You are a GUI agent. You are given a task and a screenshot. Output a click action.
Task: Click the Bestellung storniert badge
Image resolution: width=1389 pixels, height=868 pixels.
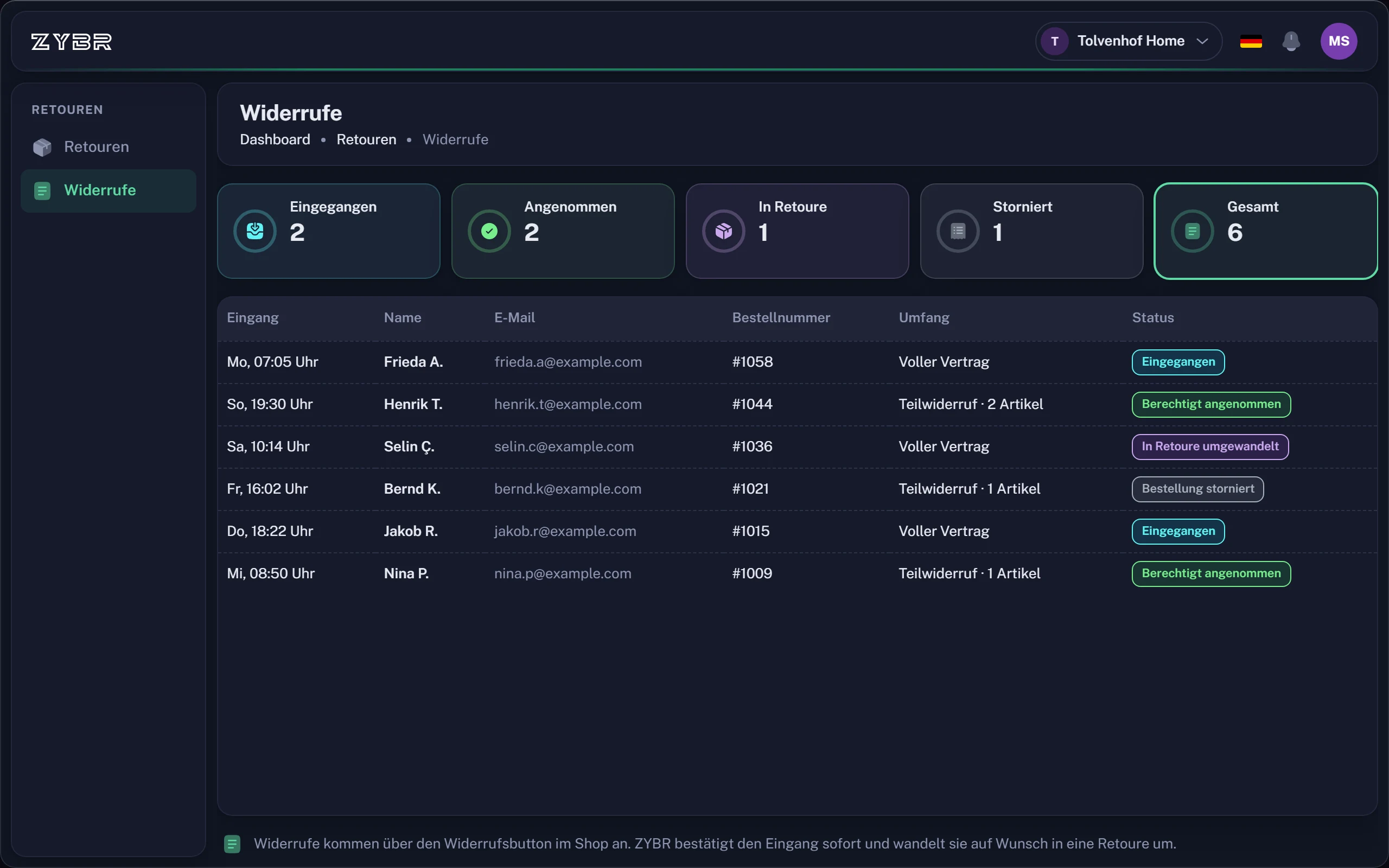point(1197,489)
